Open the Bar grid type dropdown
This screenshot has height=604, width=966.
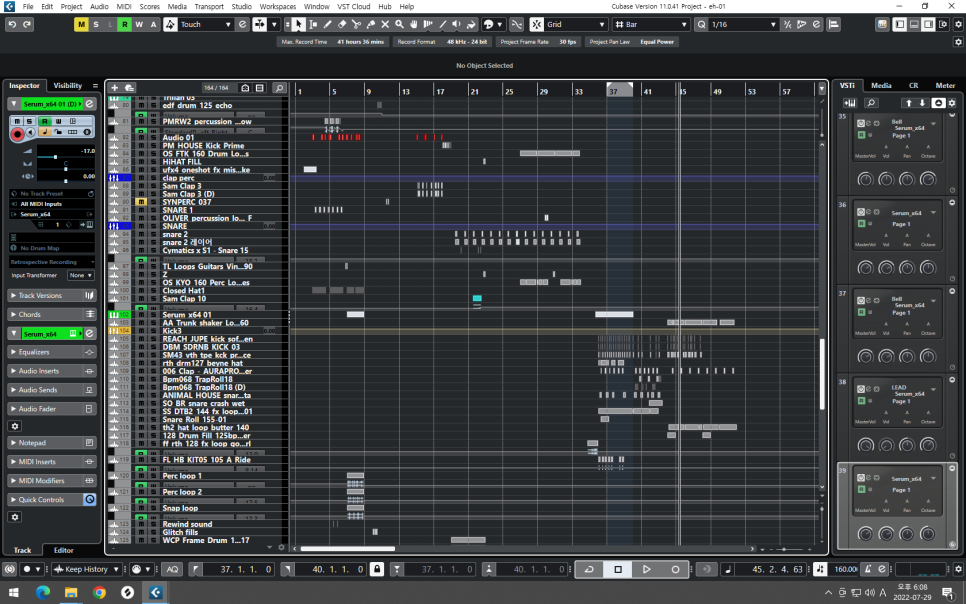651,25
